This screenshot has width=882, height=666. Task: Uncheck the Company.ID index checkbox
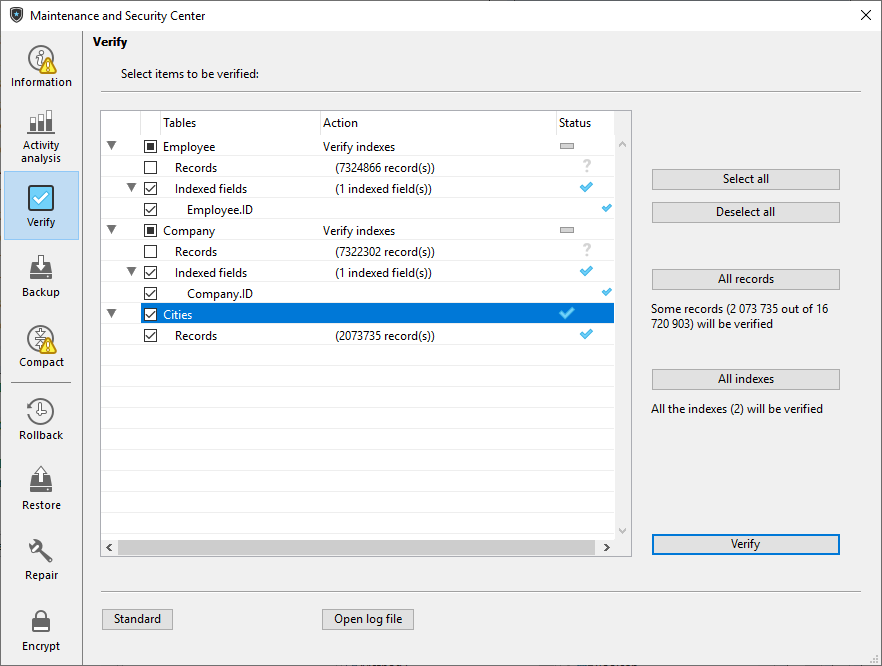pyautogui.click(x=150, y=294)
